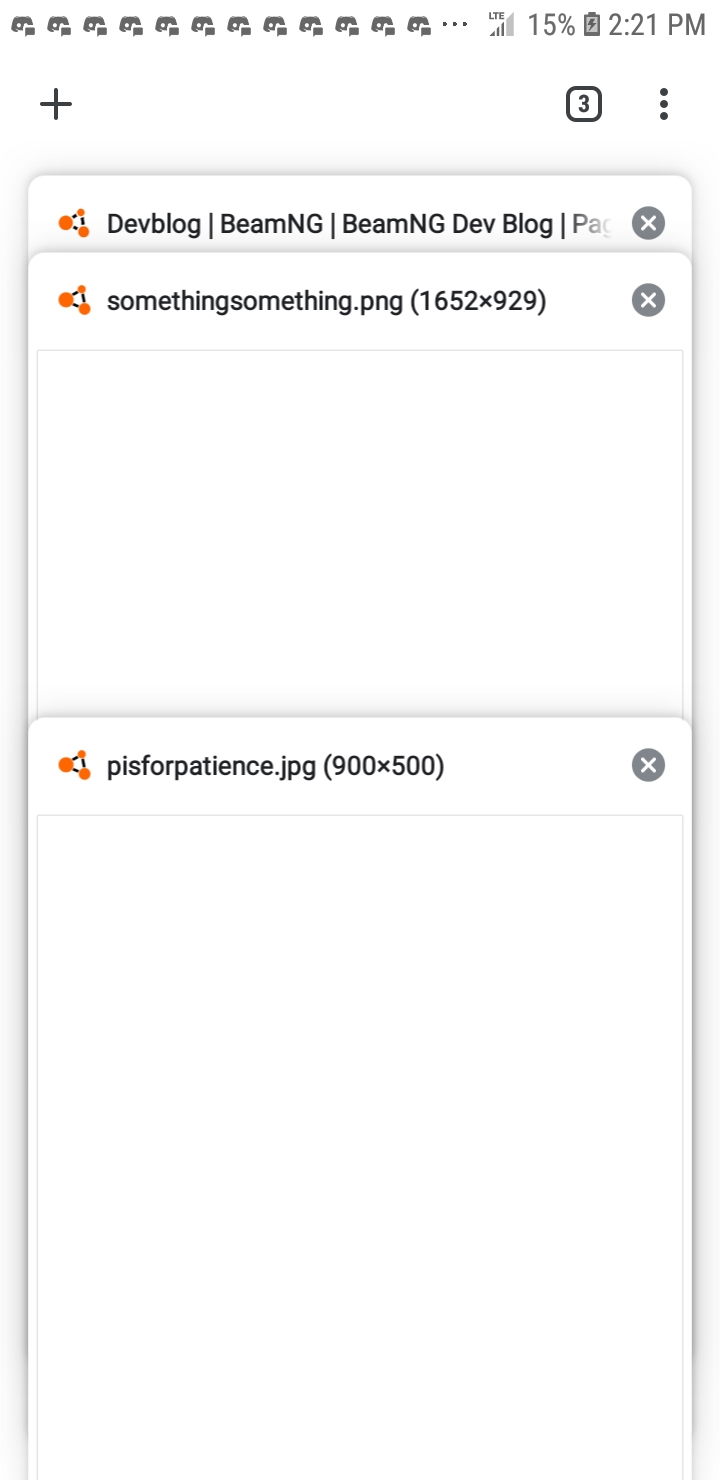This screenshot has width=720, height=1480.
Task: Tap the 15% battery percentage text
Action: [x=552, y=25]
